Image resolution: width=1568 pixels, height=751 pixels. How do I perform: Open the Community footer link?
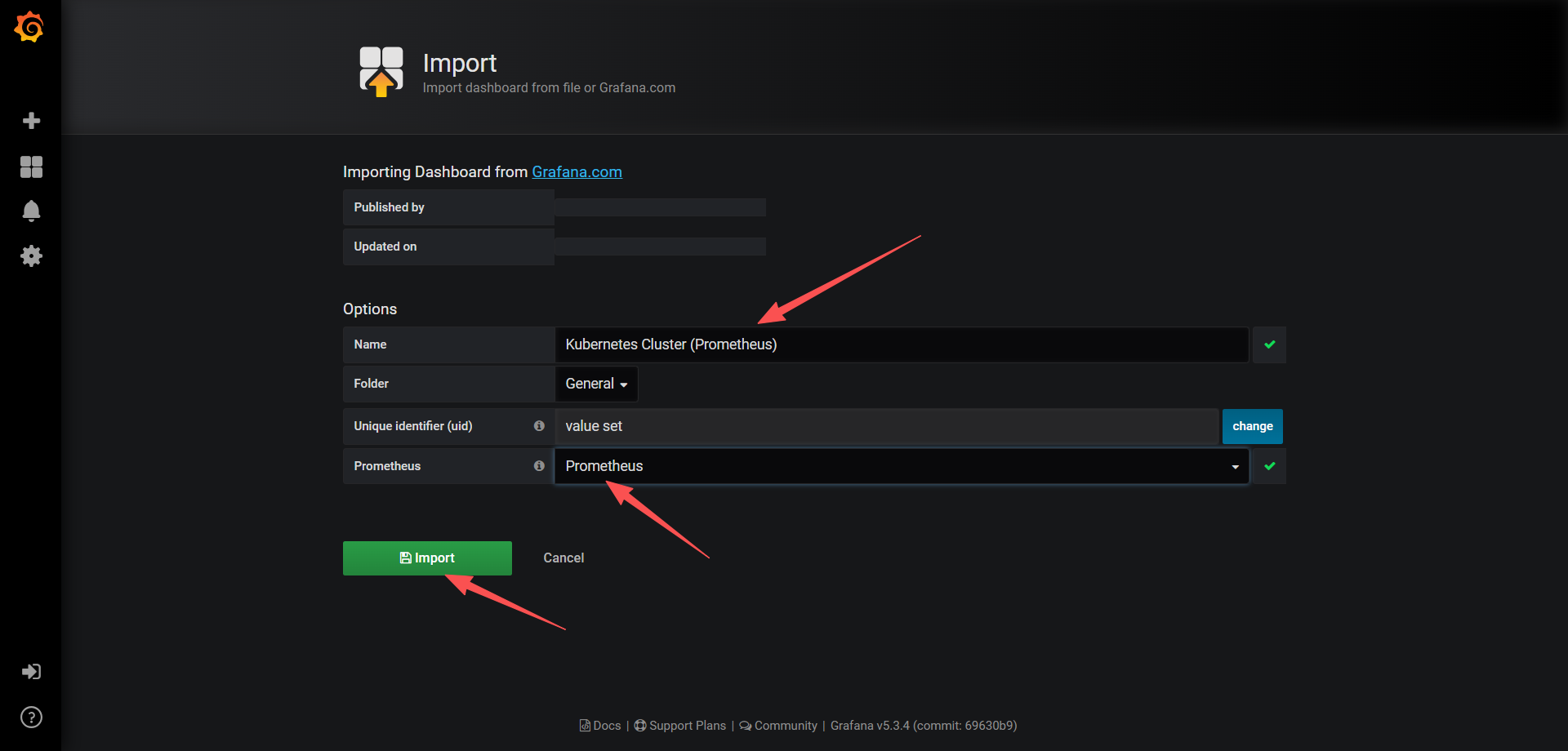778,726
